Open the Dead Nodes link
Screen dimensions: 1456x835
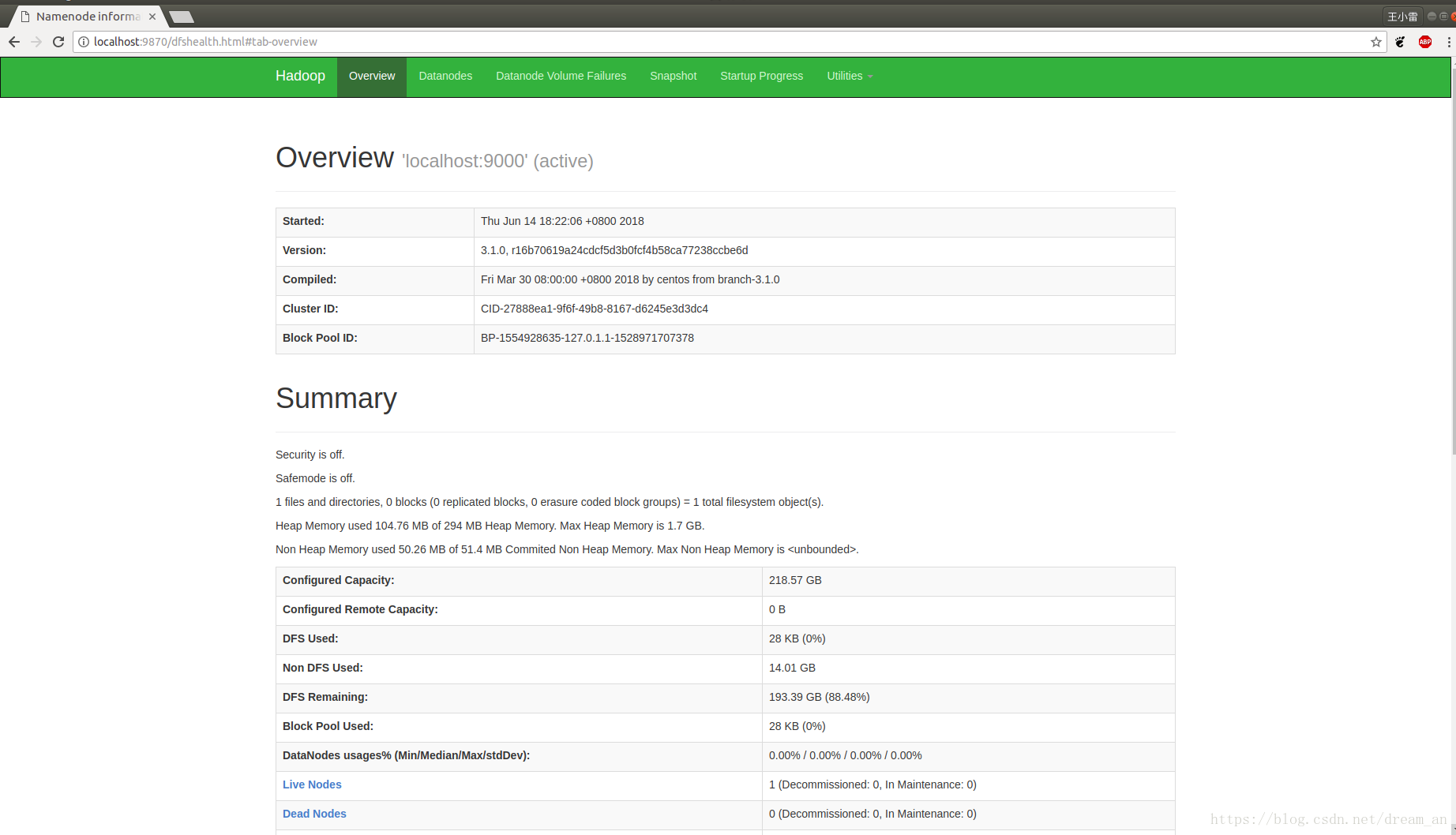click(314, 814)
